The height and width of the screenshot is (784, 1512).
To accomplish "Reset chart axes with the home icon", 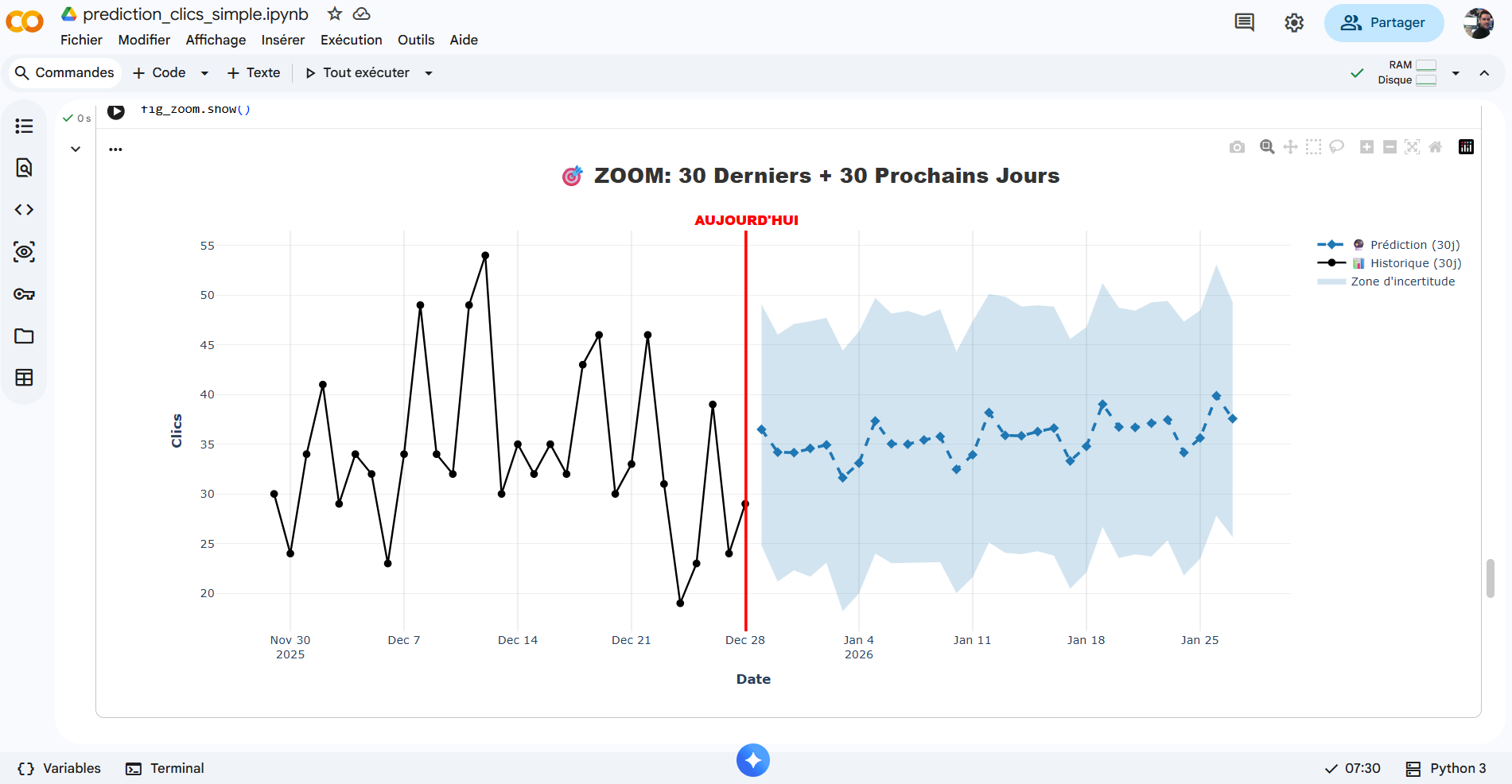I will (x=1435, y=147).
